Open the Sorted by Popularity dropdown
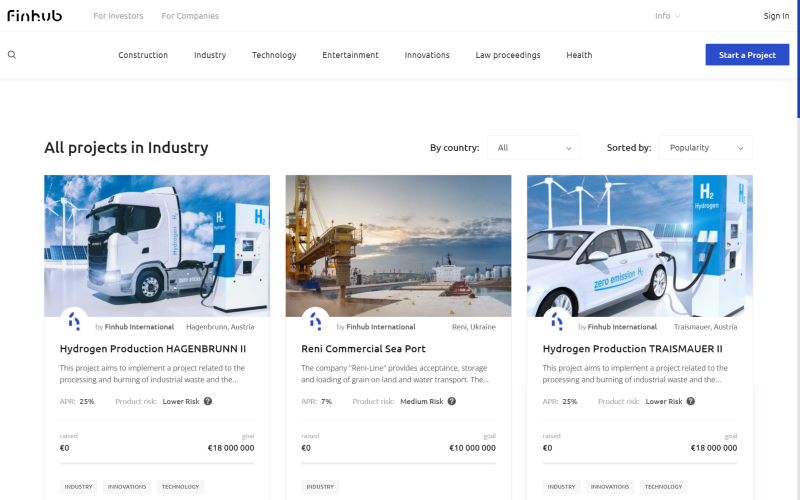The image size is (800, 500). coord(706,147)
